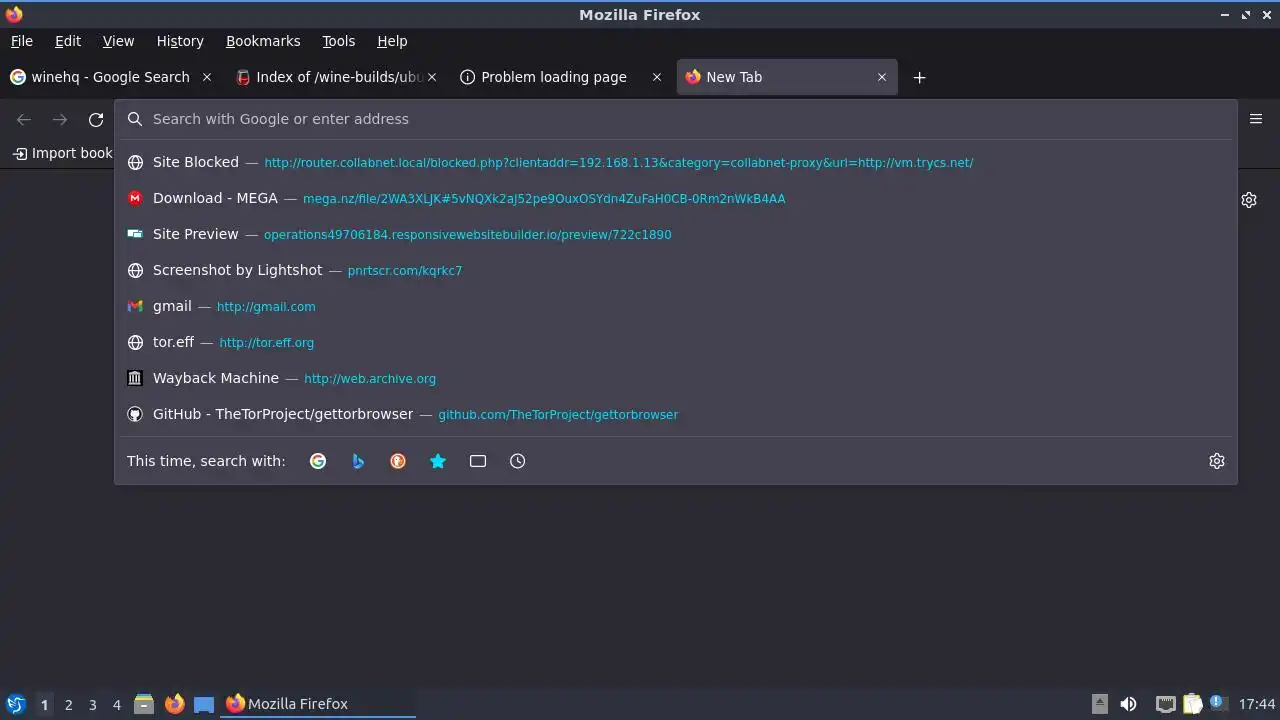The image size is (1280, 720).
Task: Search this time with DuckDuckGo icon
Action: [x=398, y=461]
